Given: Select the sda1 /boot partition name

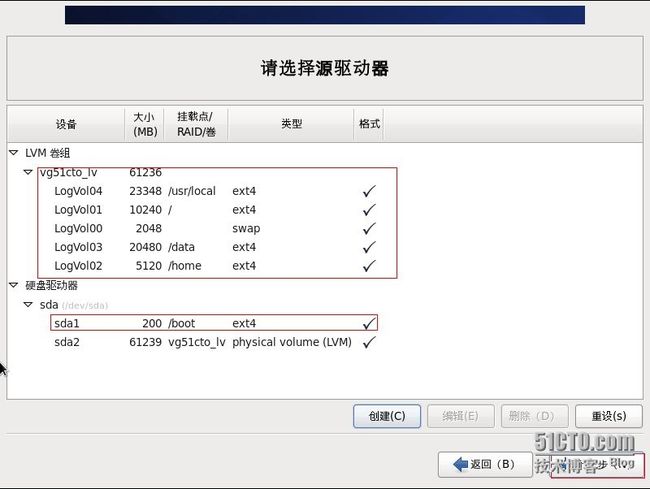Looking at the screenshot, I should (x=68, y=323).
